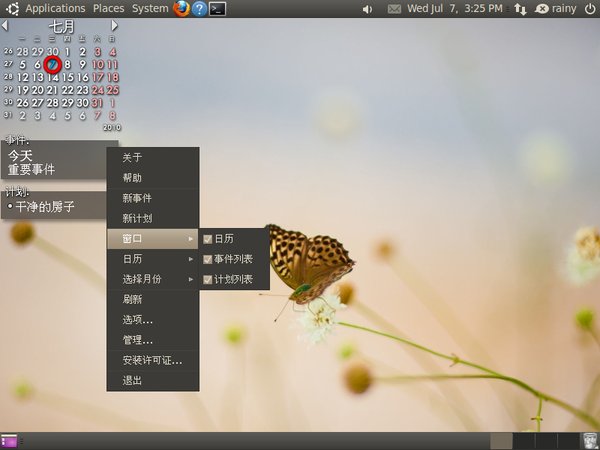Viewport: 600px width, 450px height.
Task: Open the power shutdown icon
Action: 590,8
